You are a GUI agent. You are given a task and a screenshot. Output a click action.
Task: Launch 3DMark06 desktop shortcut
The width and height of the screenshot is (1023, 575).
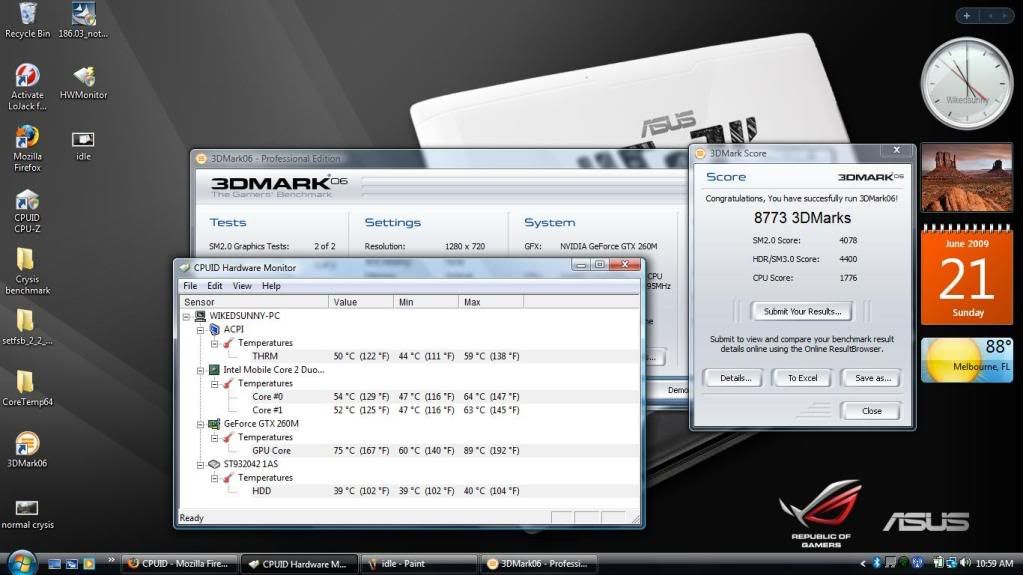(27, 450)
